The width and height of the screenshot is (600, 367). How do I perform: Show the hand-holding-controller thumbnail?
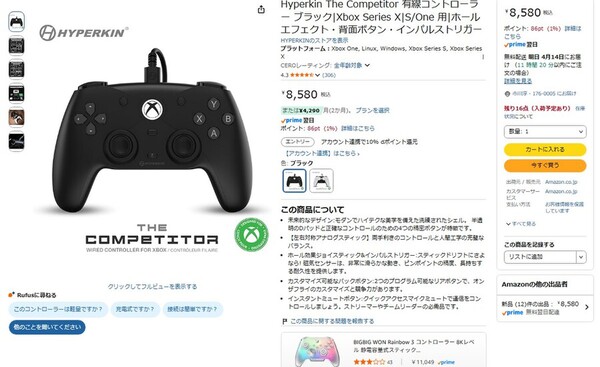16,117
